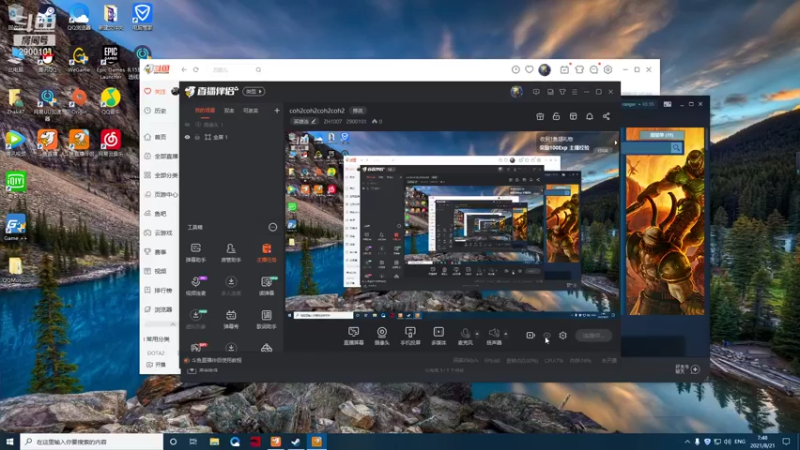
Task: Click heart favorites icon in Douyu top bar
Action: 530,69
